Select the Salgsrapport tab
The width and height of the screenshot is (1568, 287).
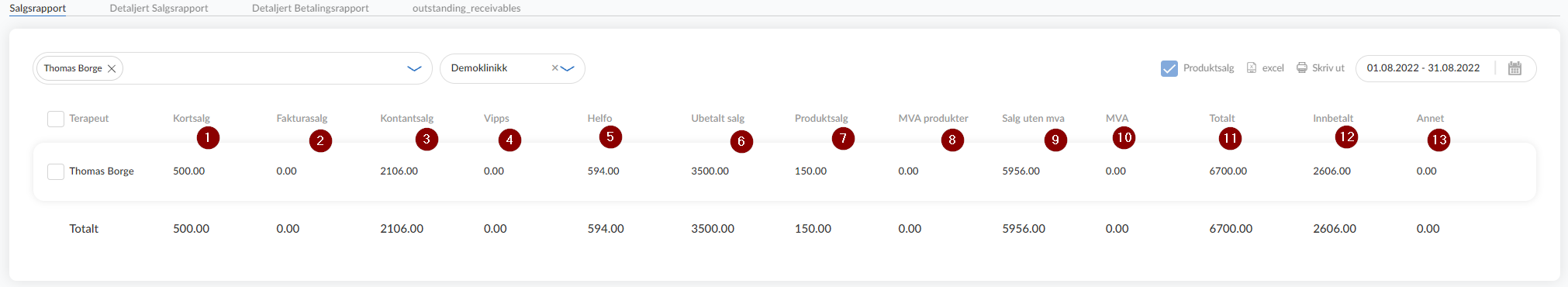37,9
